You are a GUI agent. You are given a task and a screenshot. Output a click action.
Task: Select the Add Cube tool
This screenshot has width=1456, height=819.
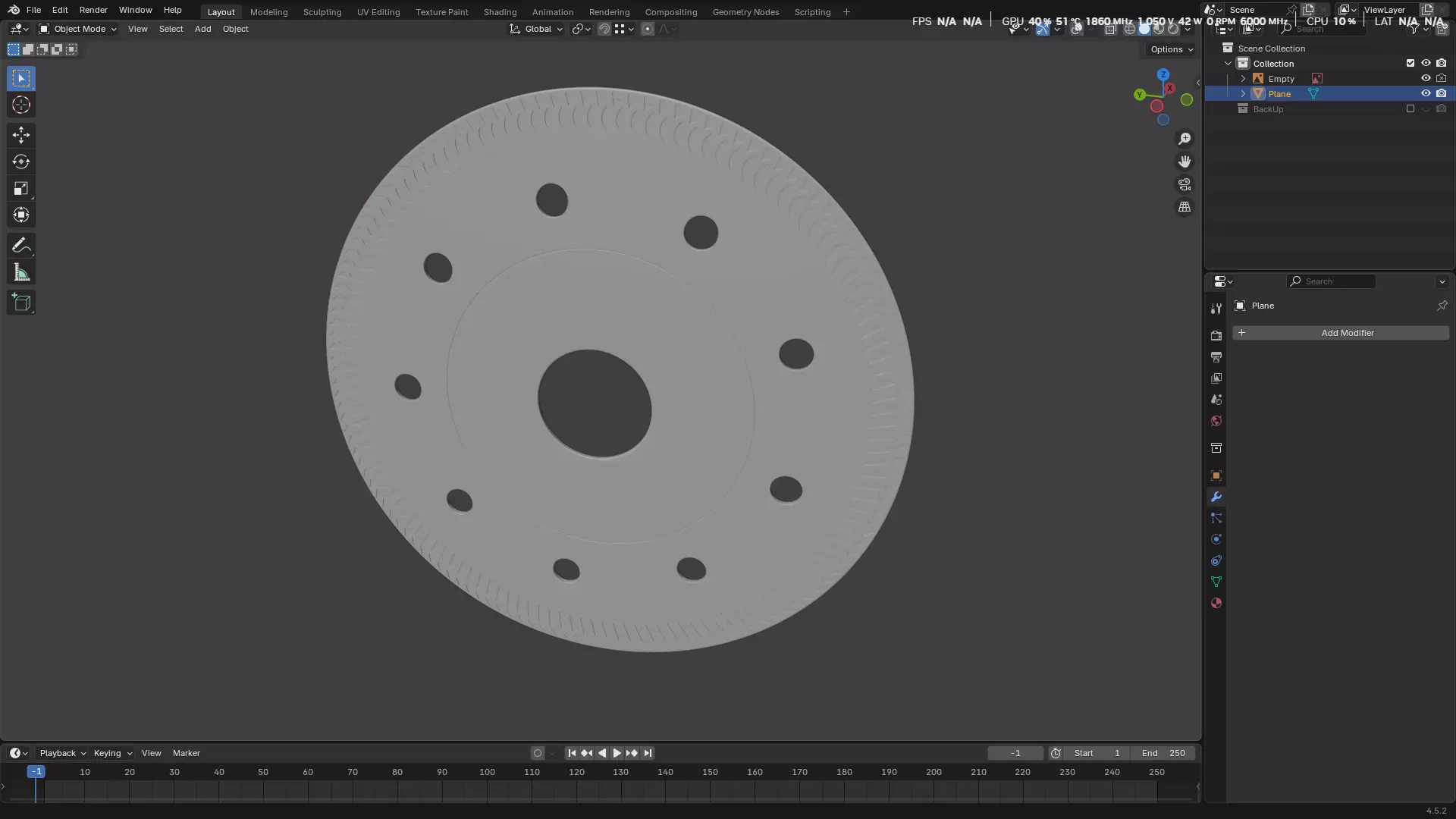point(21,303)
